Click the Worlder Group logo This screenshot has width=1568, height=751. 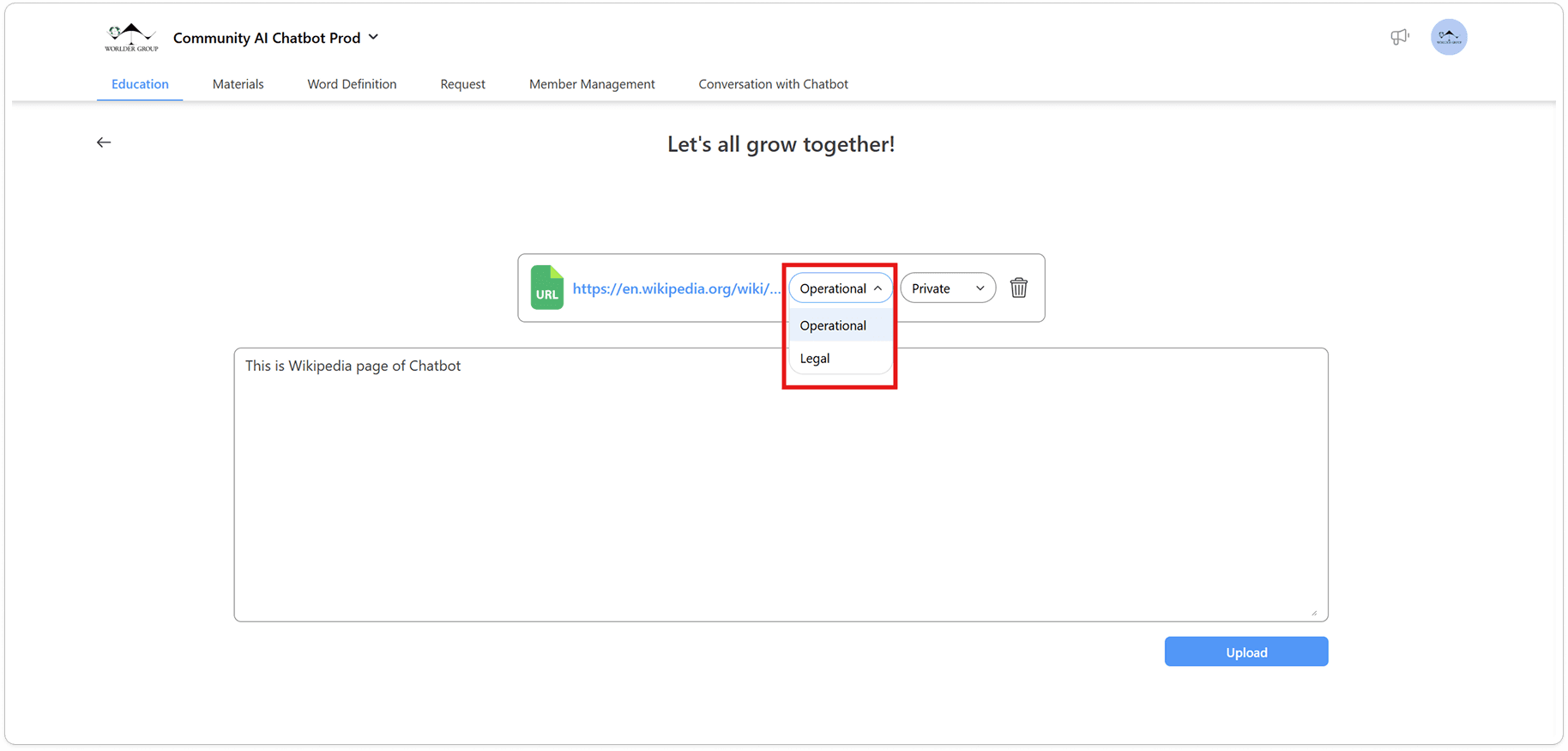[131, 38]
